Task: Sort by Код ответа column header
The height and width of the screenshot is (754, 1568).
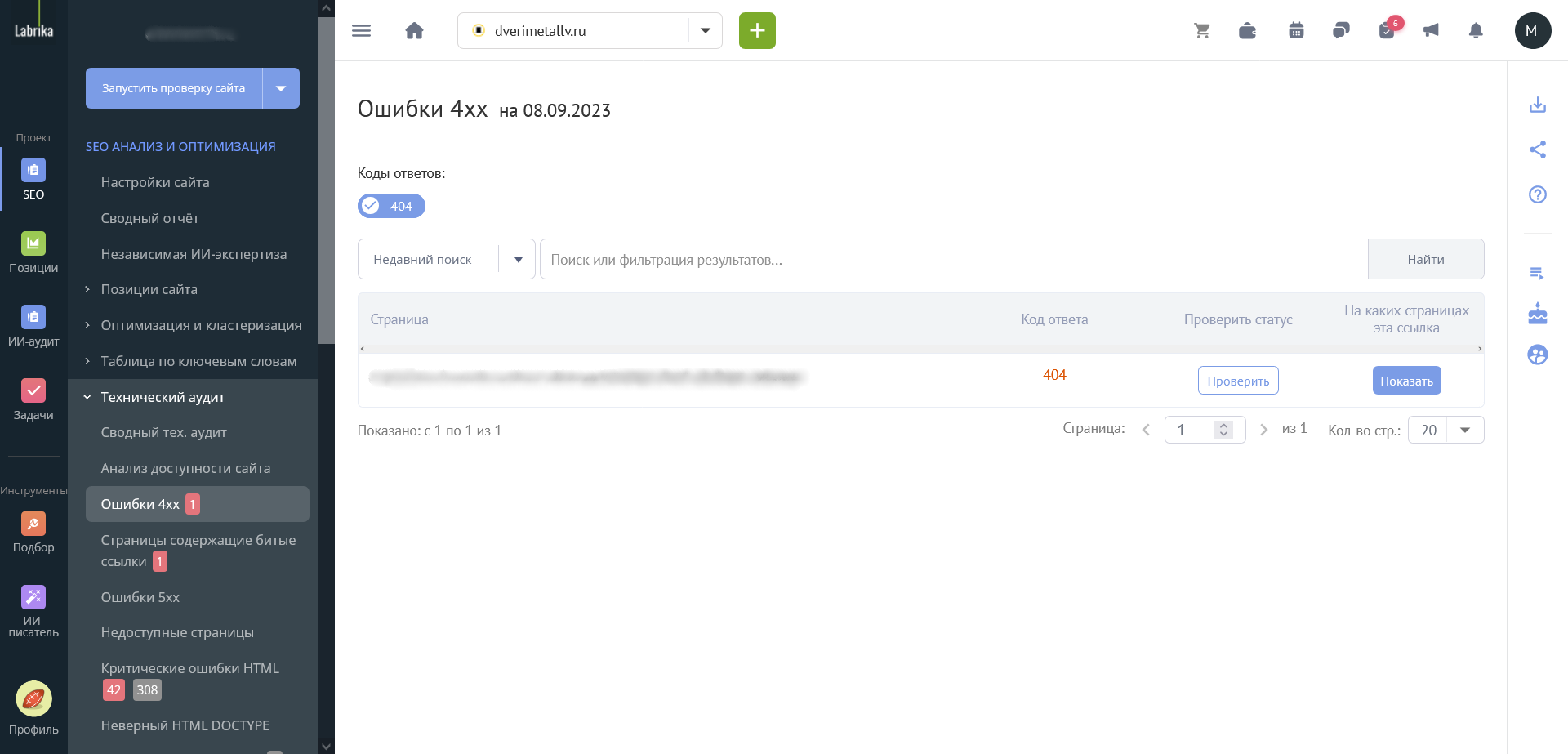Action: (1054, 319)
